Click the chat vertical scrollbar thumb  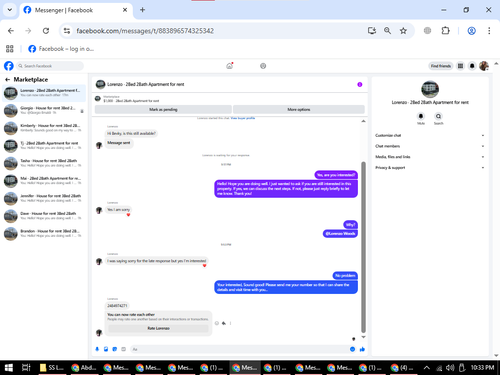click(363, 247)
